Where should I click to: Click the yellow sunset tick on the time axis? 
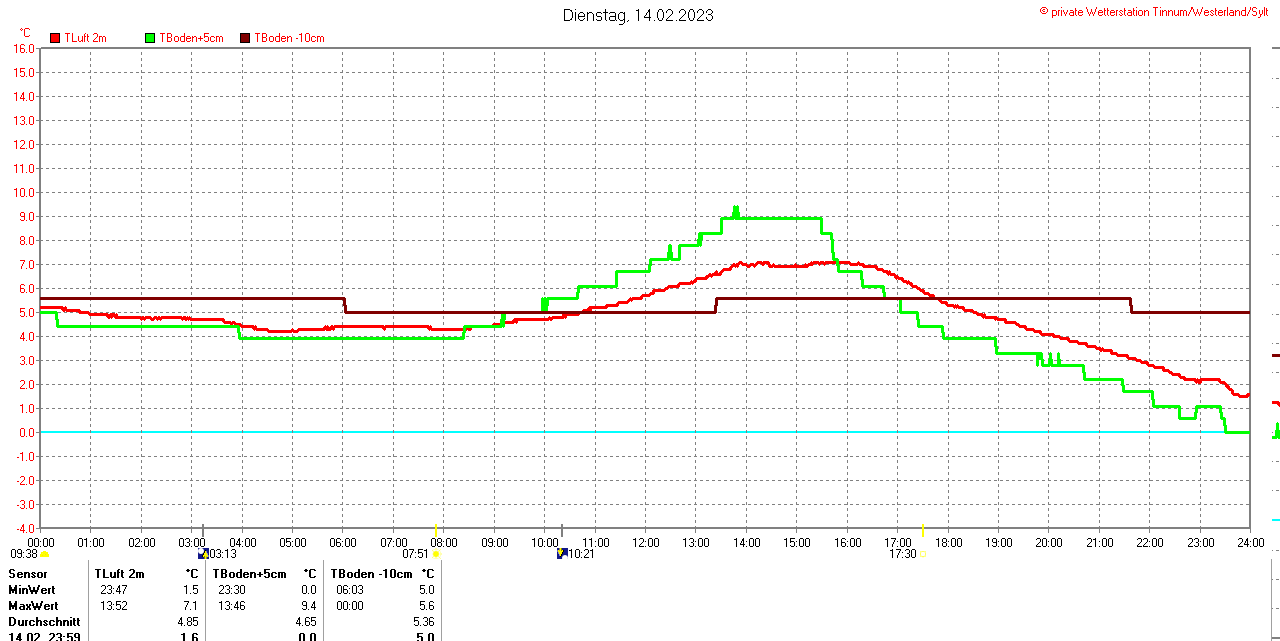point(922,529)
